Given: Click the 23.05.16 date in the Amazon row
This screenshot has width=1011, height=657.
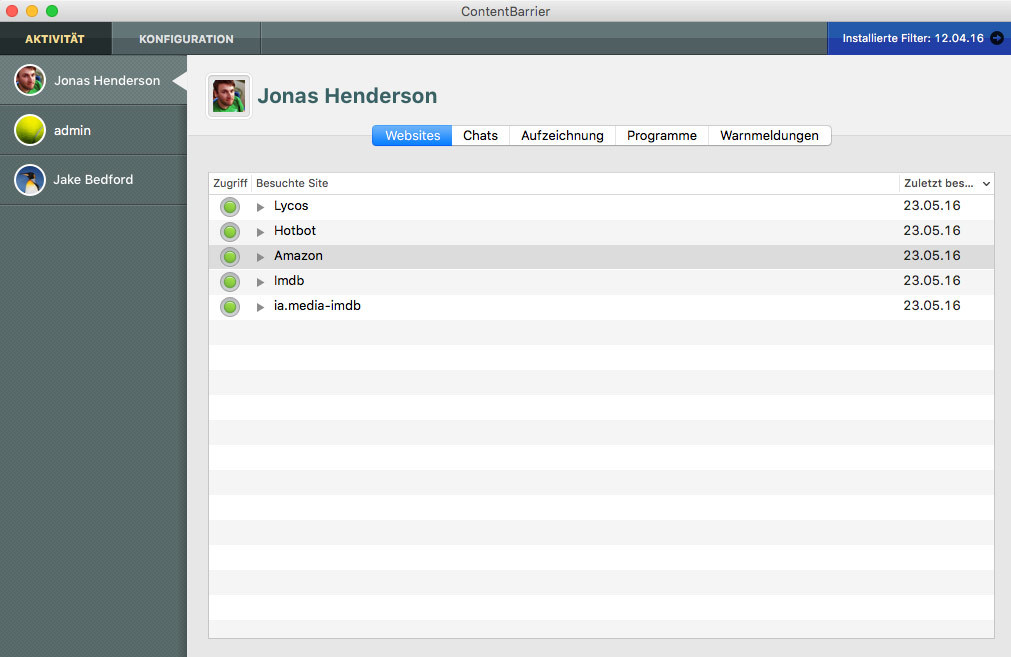Looking at the screenshot, I should pyautogui.click(x=932, y=256).
